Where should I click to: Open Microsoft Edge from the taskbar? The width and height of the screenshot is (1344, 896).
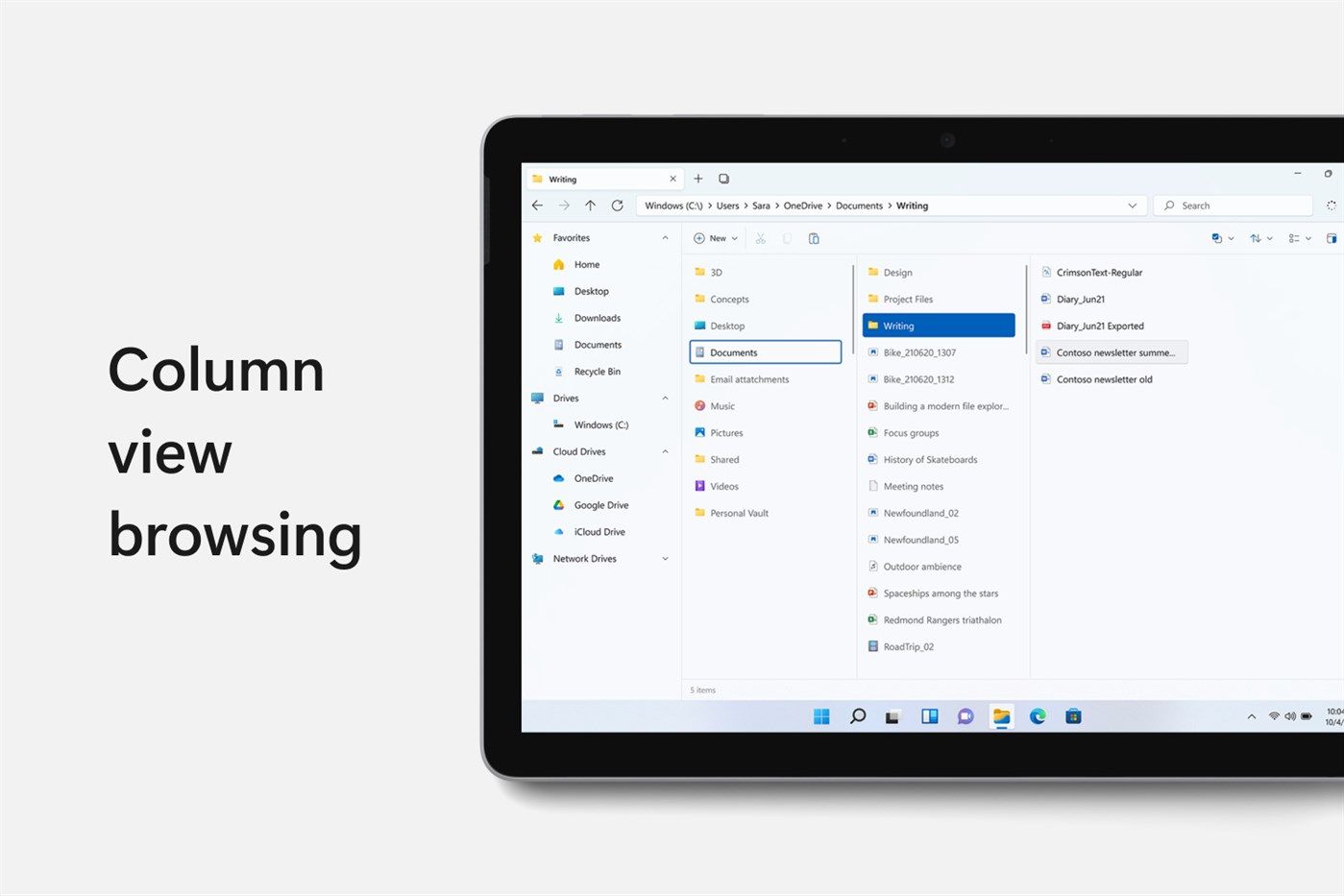pyautogui.click(x=1038, y=716)
